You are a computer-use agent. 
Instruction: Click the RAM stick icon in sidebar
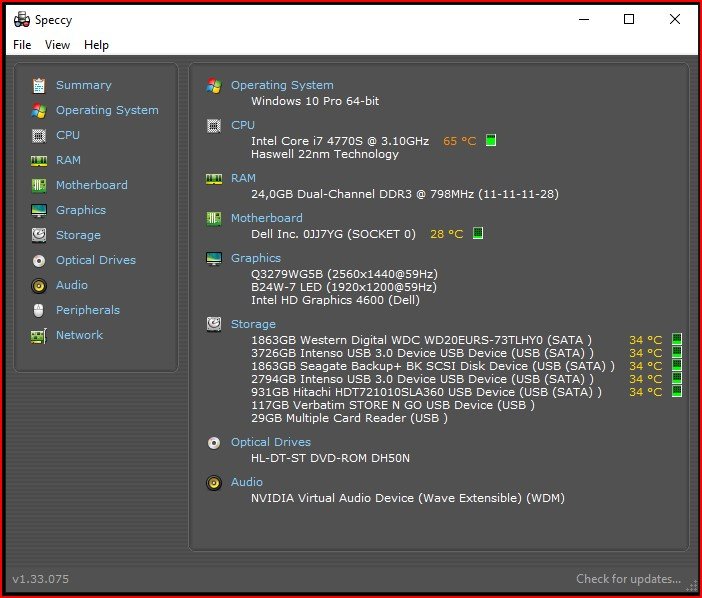click(39, 161)
